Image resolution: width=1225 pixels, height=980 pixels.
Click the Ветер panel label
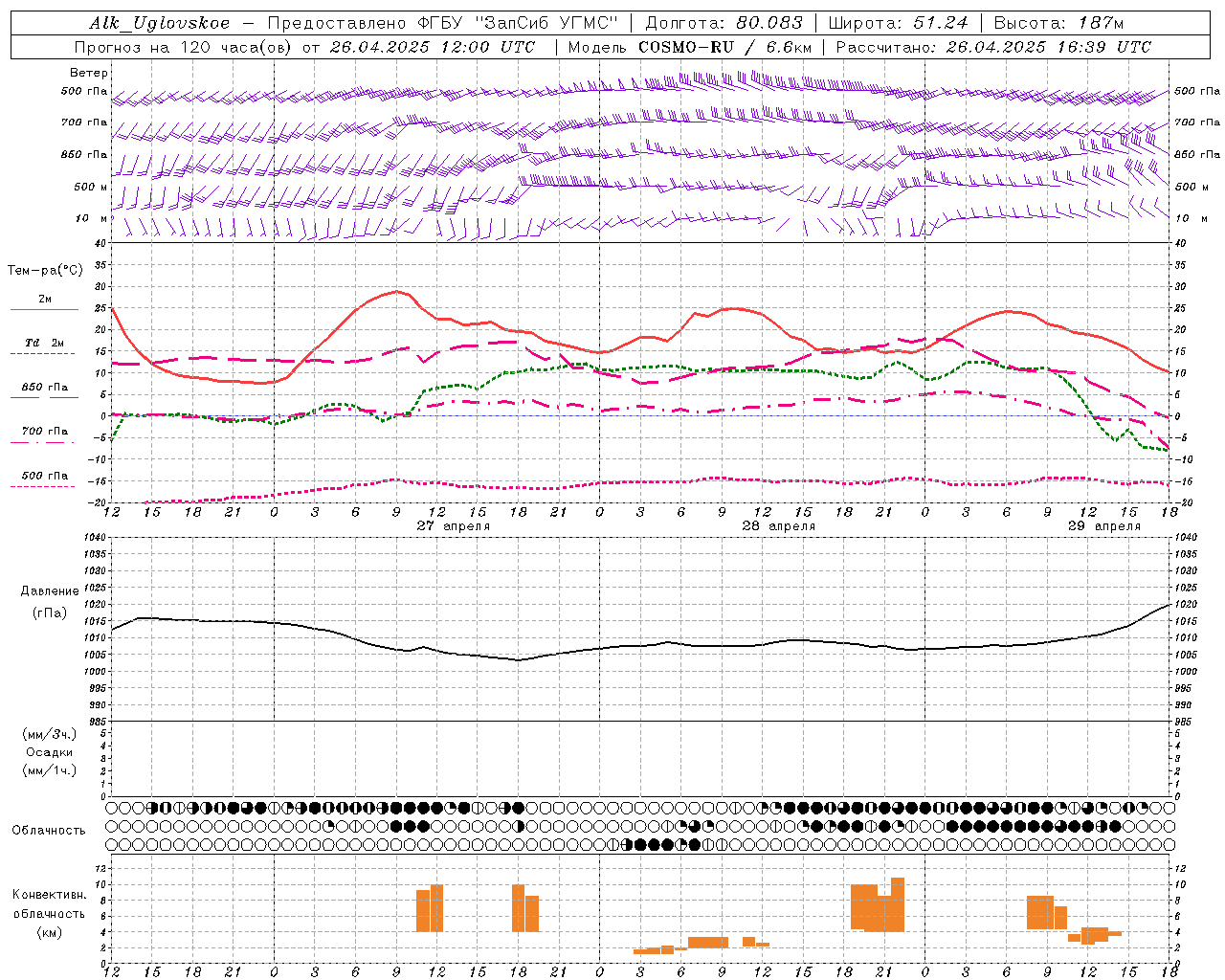coord(89,73)
